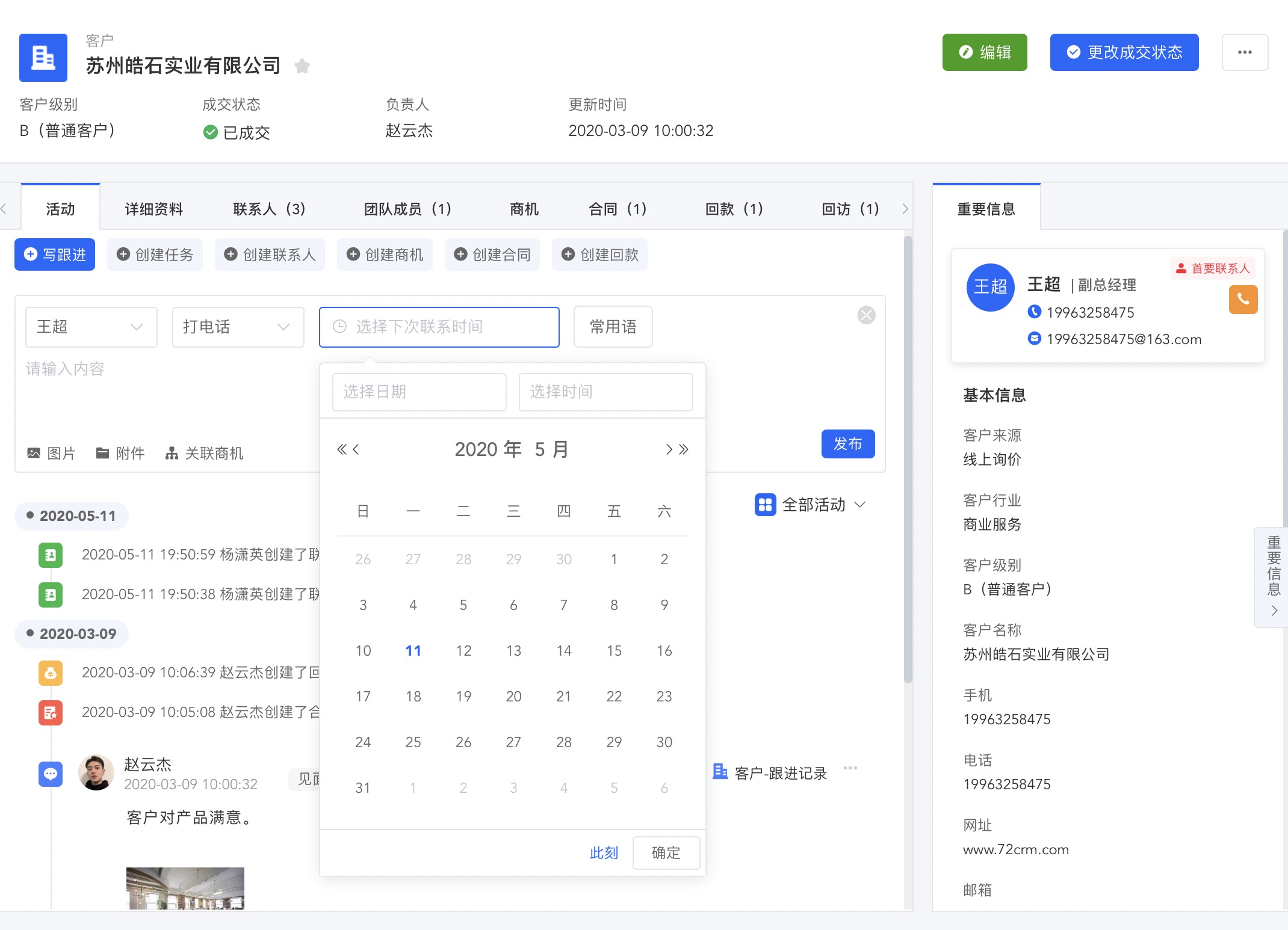Click the star favorite icon beside company name

pos(302,66)
